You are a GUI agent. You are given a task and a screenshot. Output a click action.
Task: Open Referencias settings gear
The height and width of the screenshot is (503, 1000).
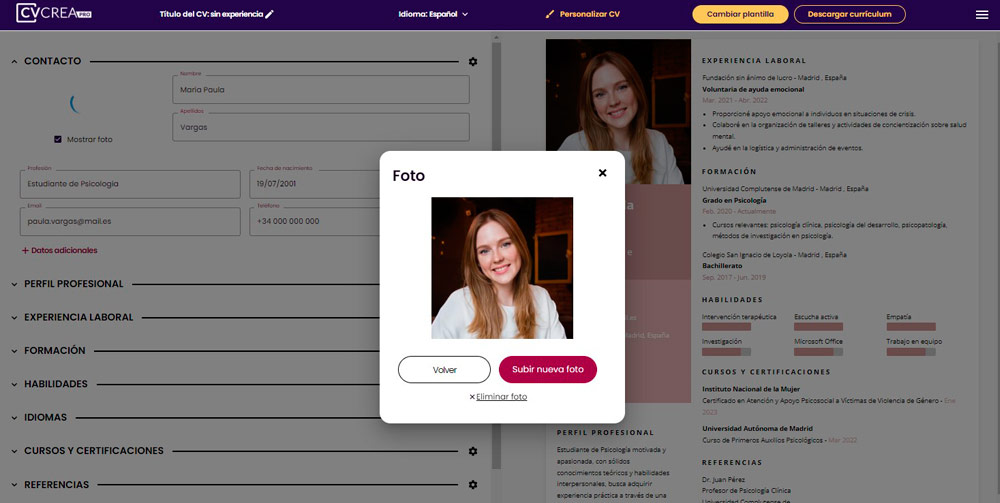click(473, 485)
